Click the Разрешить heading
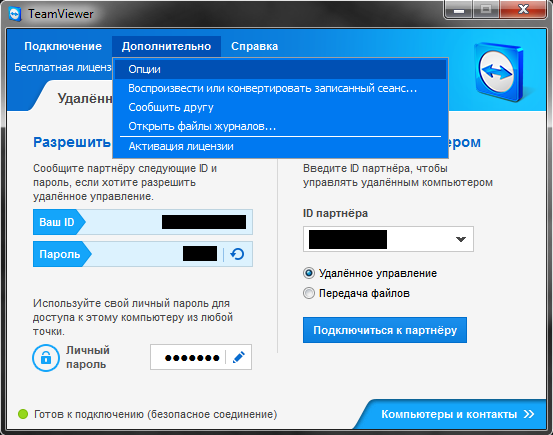Viewport: 553px width, 435px height. tap(72, 142)
